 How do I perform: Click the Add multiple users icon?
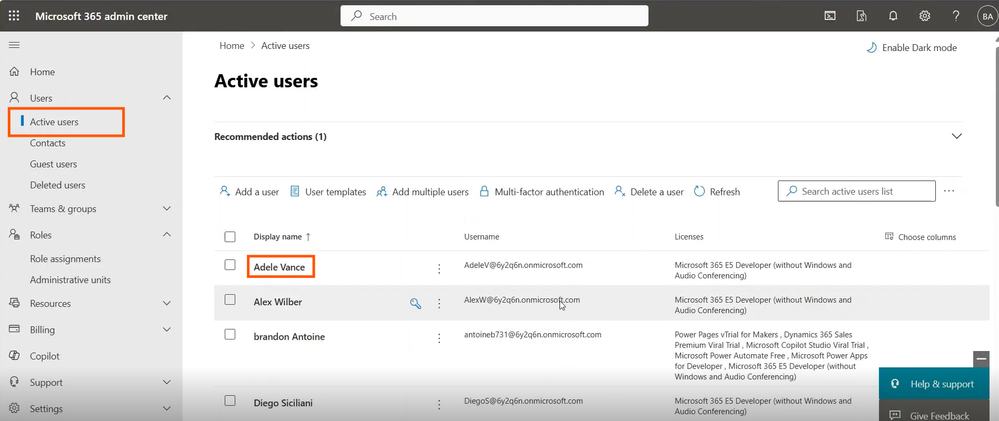pos(382,191)
